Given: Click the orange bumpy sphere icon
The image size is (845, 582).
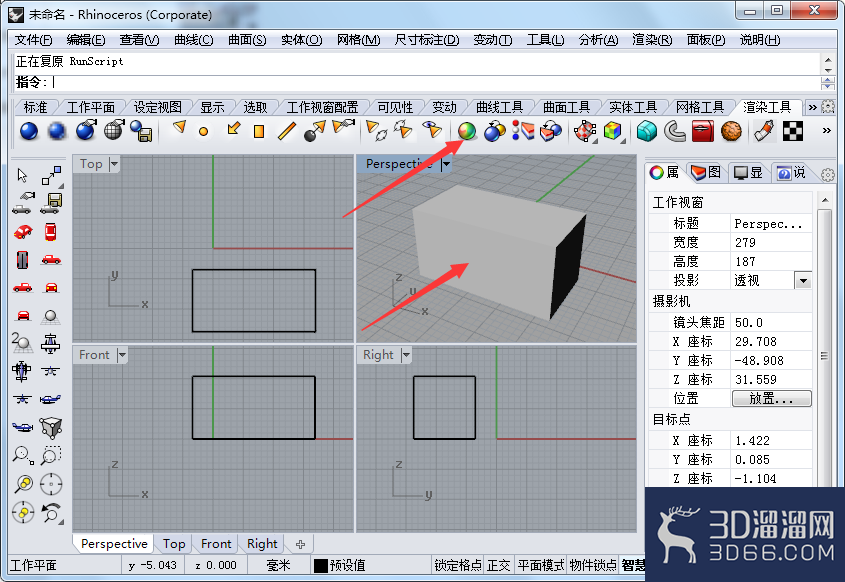Looking at the screenshot, I should 731,131.
